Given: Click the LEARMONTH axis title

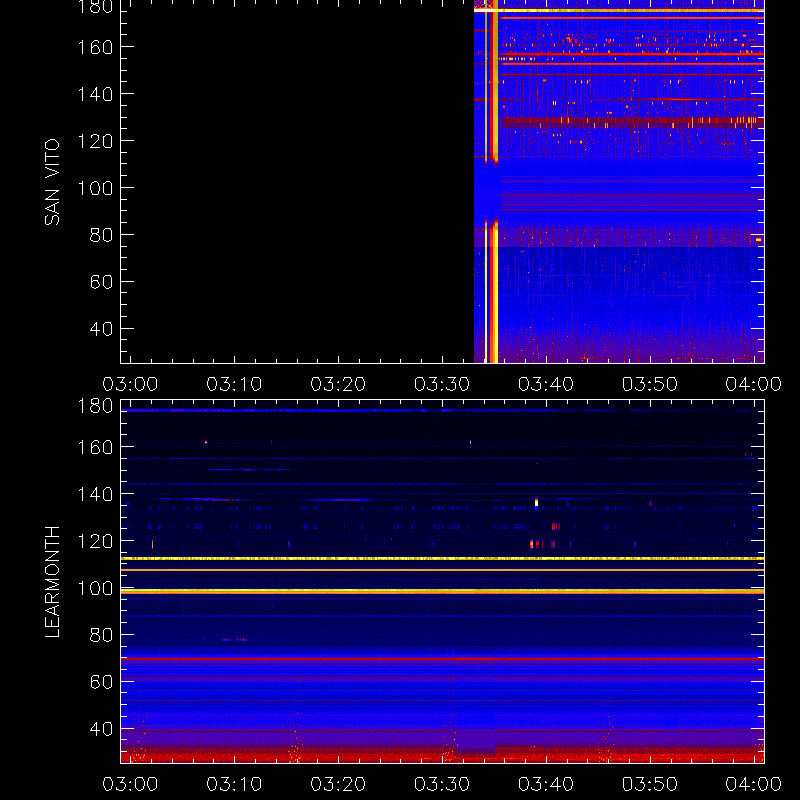Looking at the screenshot, I should [52, 582].
